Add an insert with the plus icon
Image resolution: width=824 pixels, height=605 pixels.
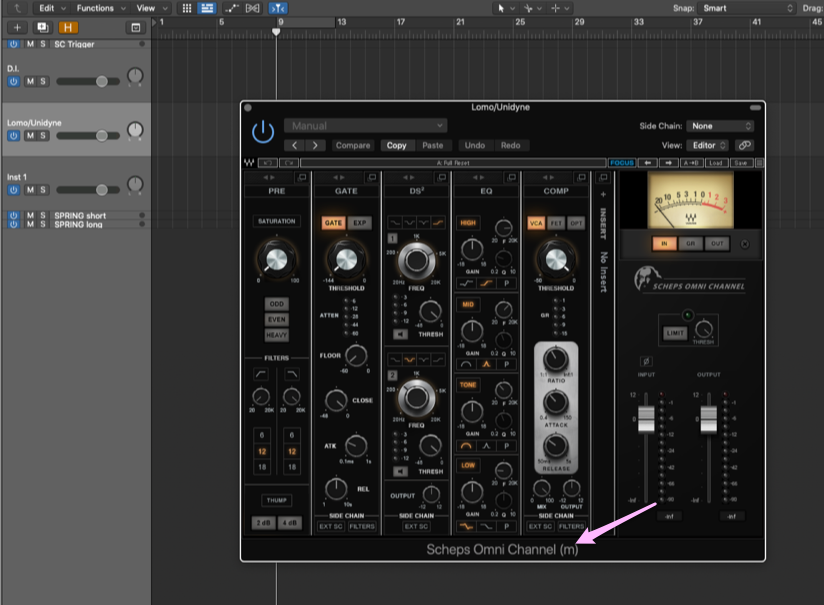(603, 194)
